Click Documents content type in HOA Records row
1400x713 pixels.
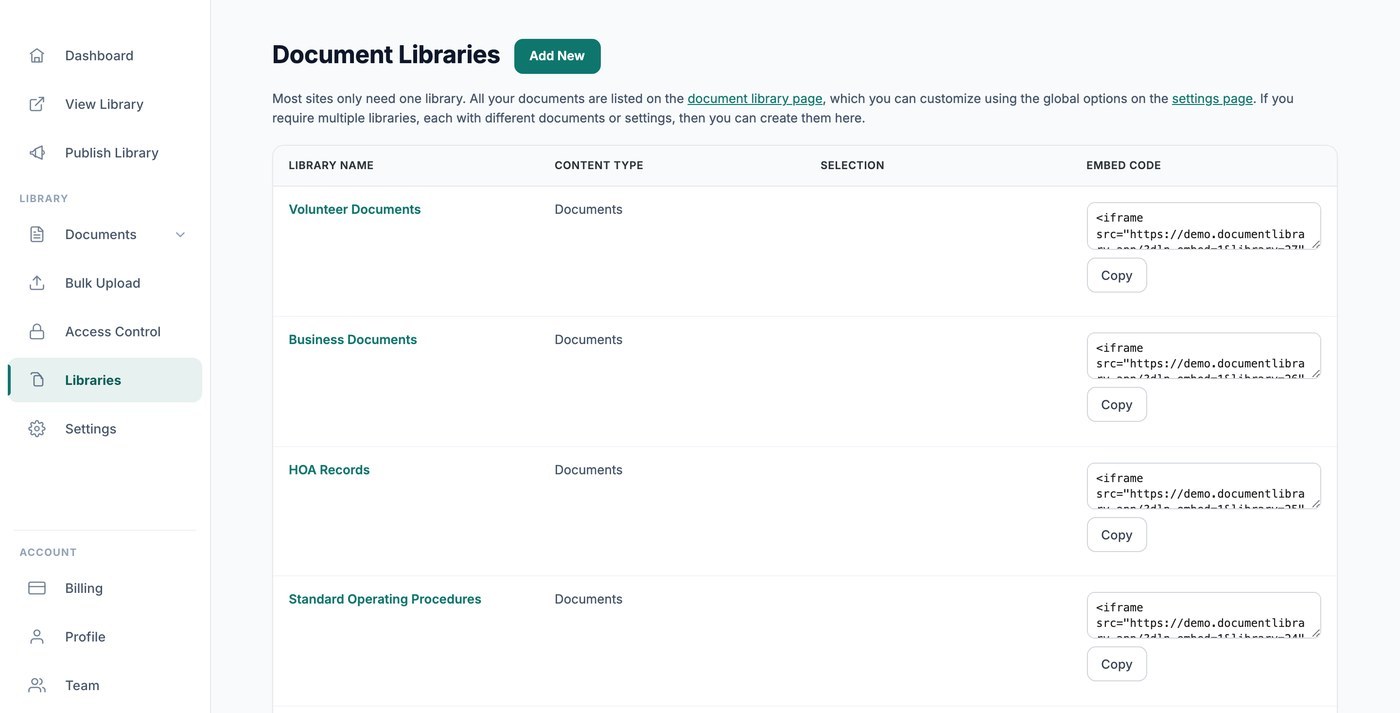588,469
